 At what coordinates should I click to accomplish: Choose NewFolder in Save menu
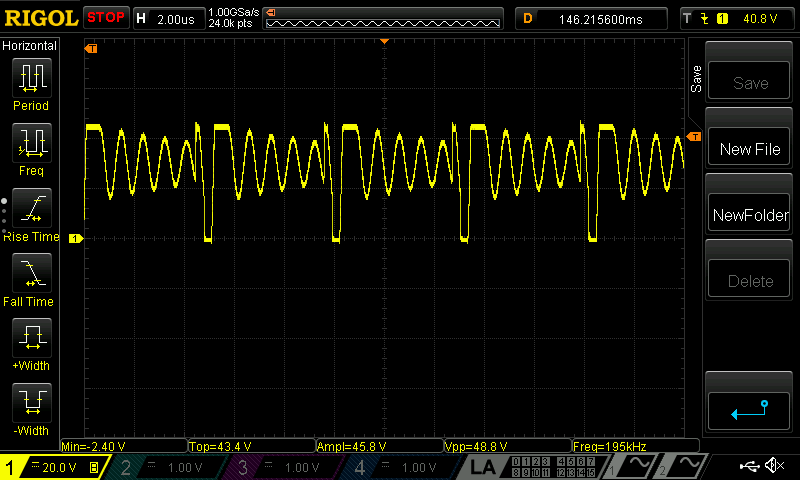coord(749,213)
